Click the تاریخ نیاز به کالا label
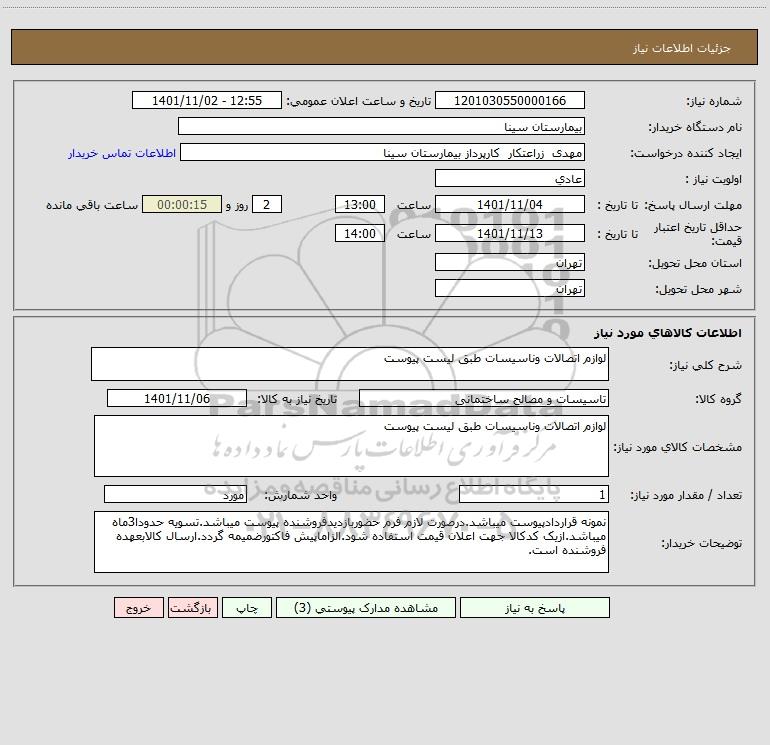 point(298,399)
